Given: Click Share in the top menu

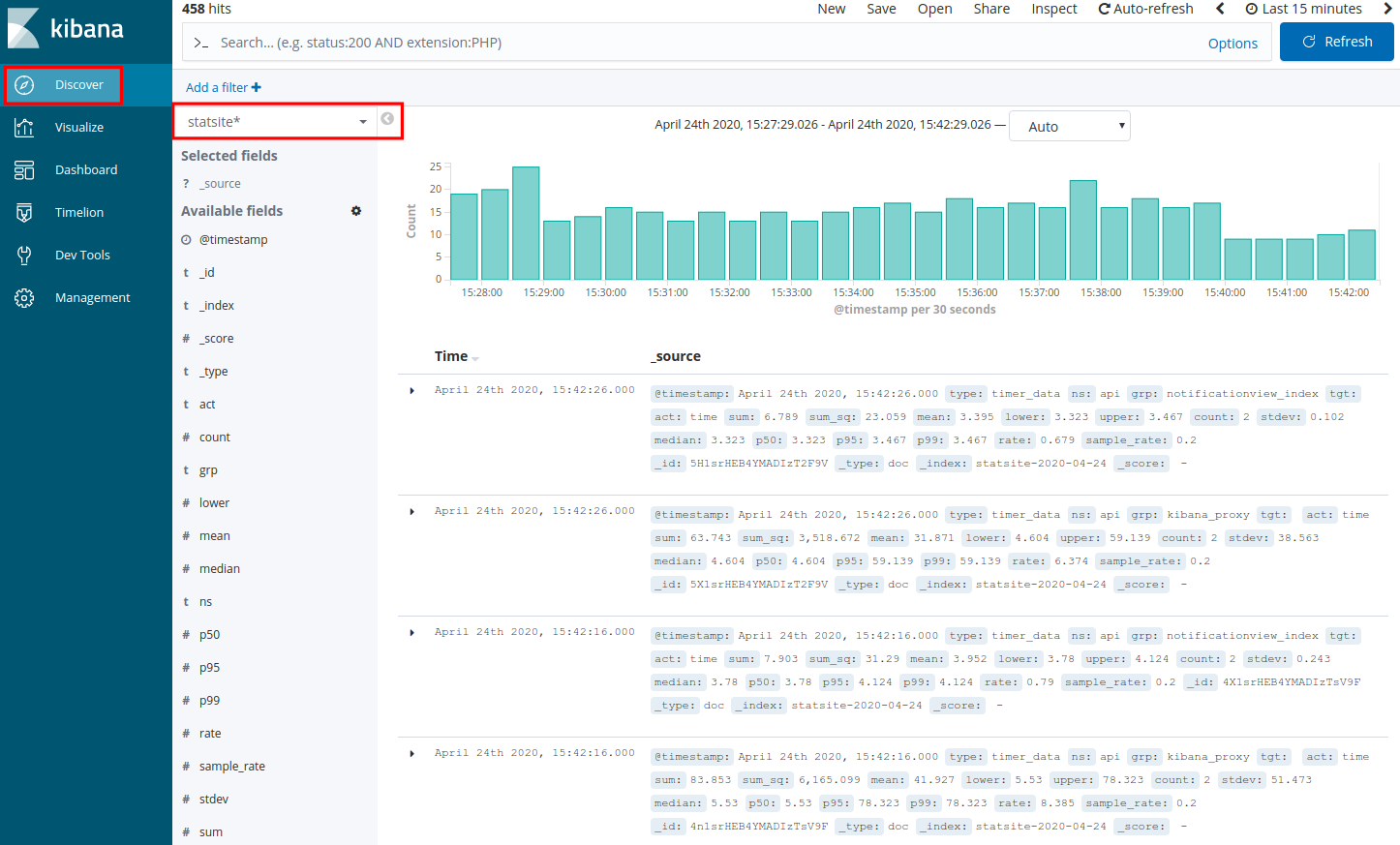Looking at the screenshot, I should pos(991,9).
